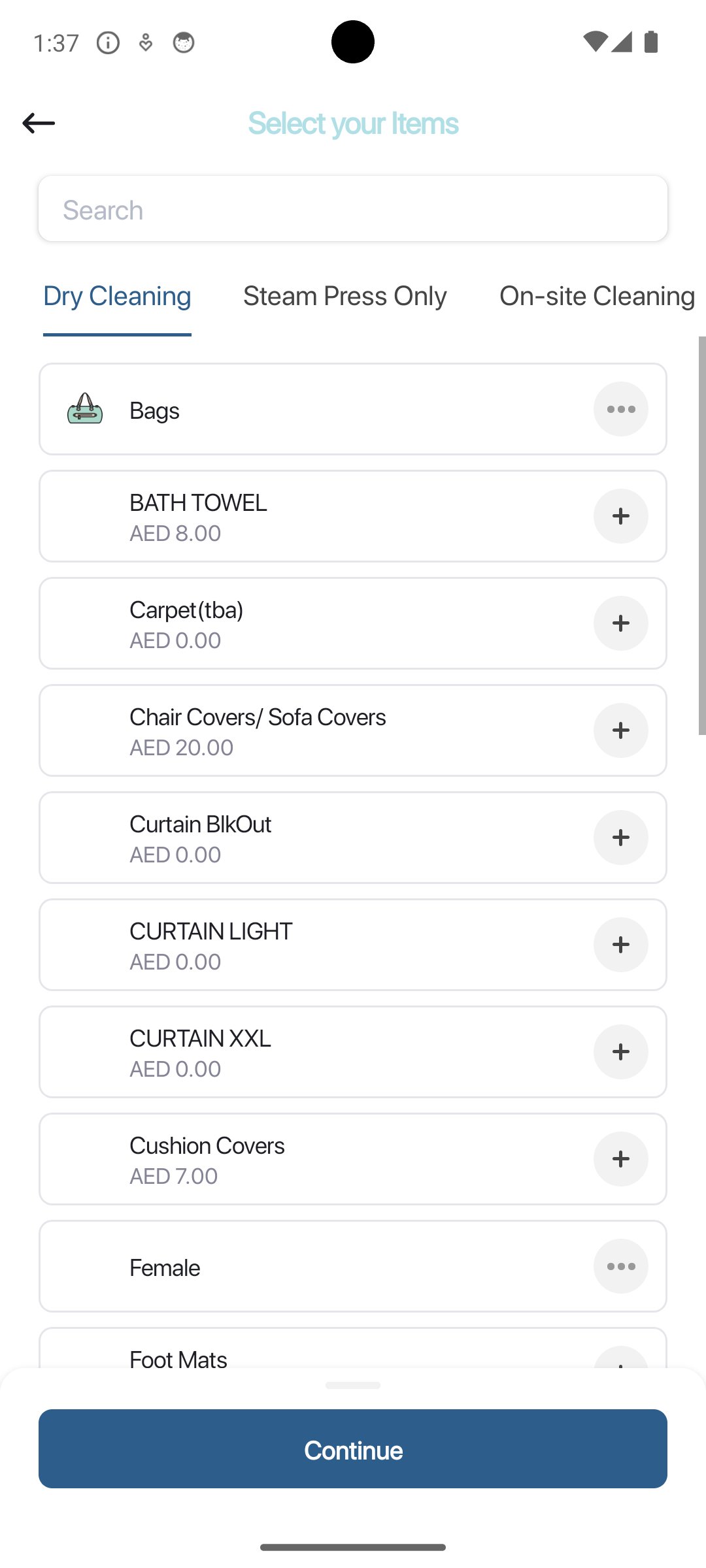
Task: Add CURTAIN LIGHT item
Action: pyautogui.click(x=620, y=945)
